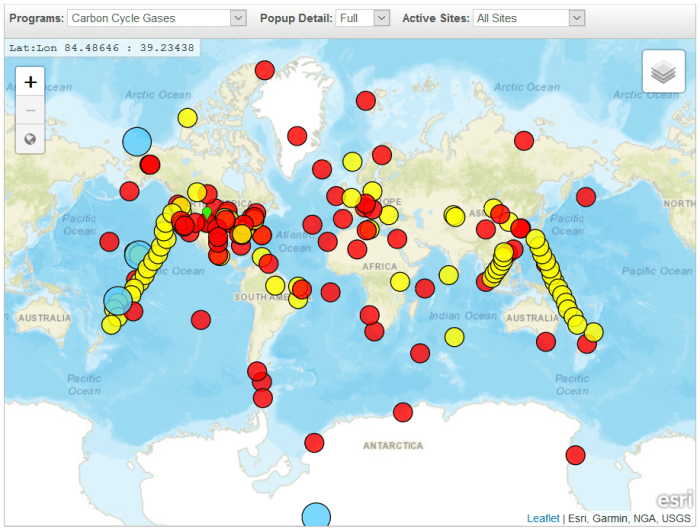
Task: Open the map layers control
Action: click(x=663, y=71)
